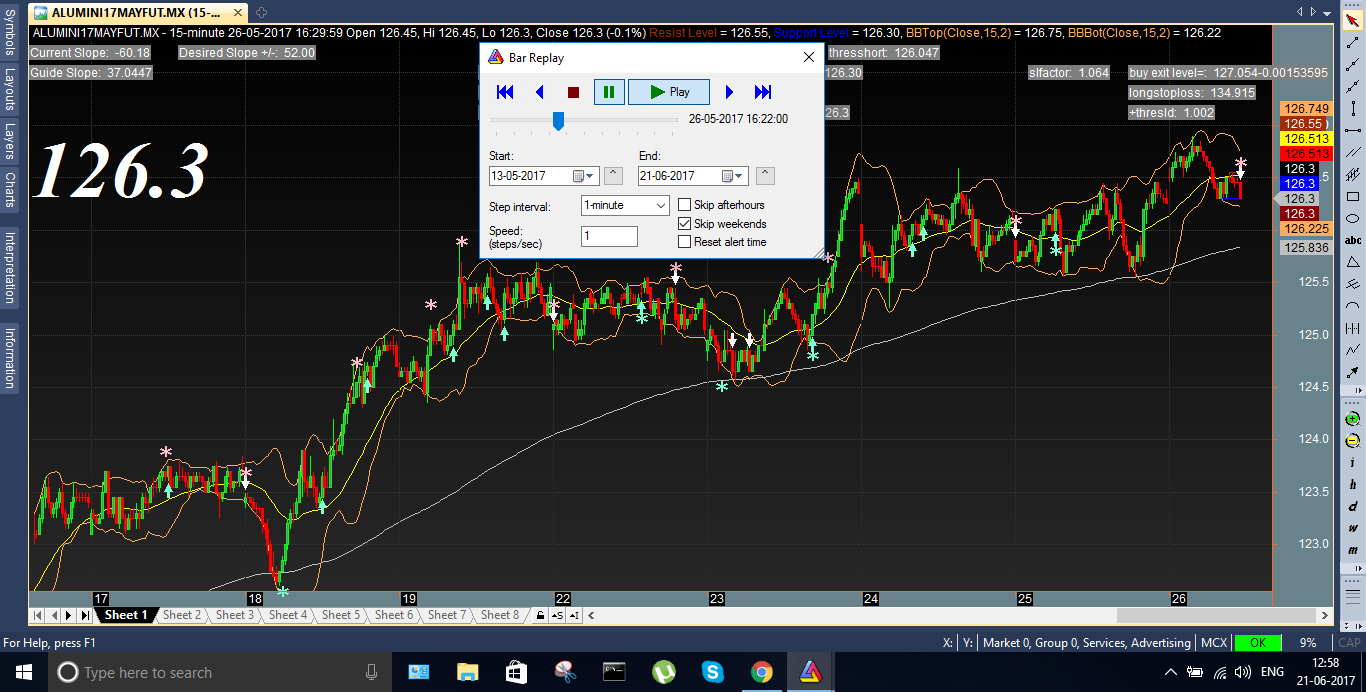Select the abc text tool
The image size is (1366, 692).
coord(1353,240)
